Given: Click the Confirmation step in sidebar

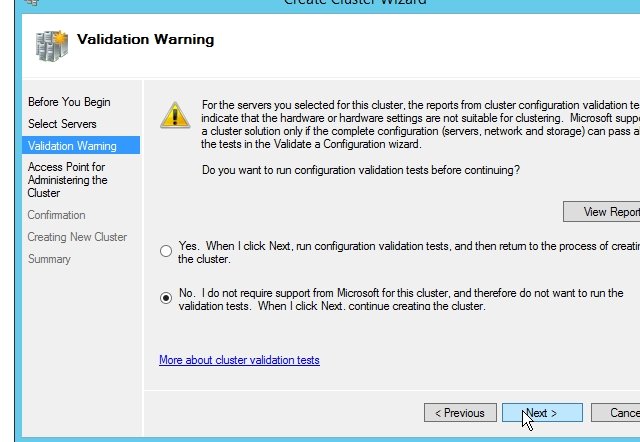Looking at the screenshot, I should (x=56, y=215).
